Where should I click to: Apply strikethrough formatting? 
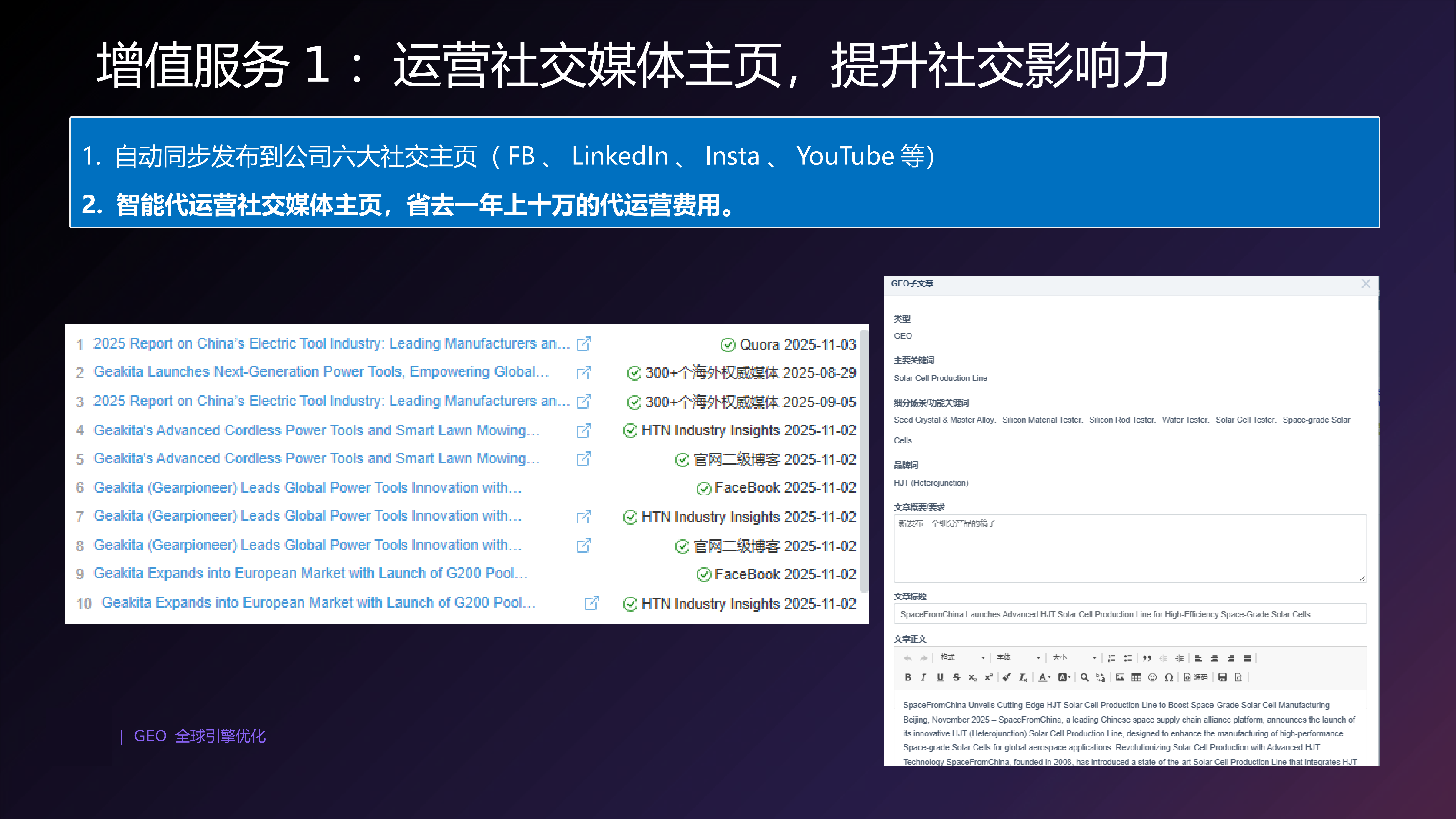[956, 677]
